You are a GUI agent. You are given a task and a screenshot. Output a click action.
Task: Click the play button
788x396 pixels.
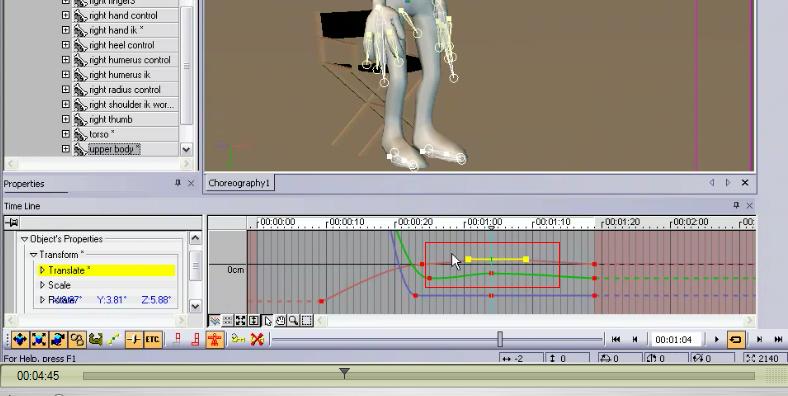[x=717, y=340]
